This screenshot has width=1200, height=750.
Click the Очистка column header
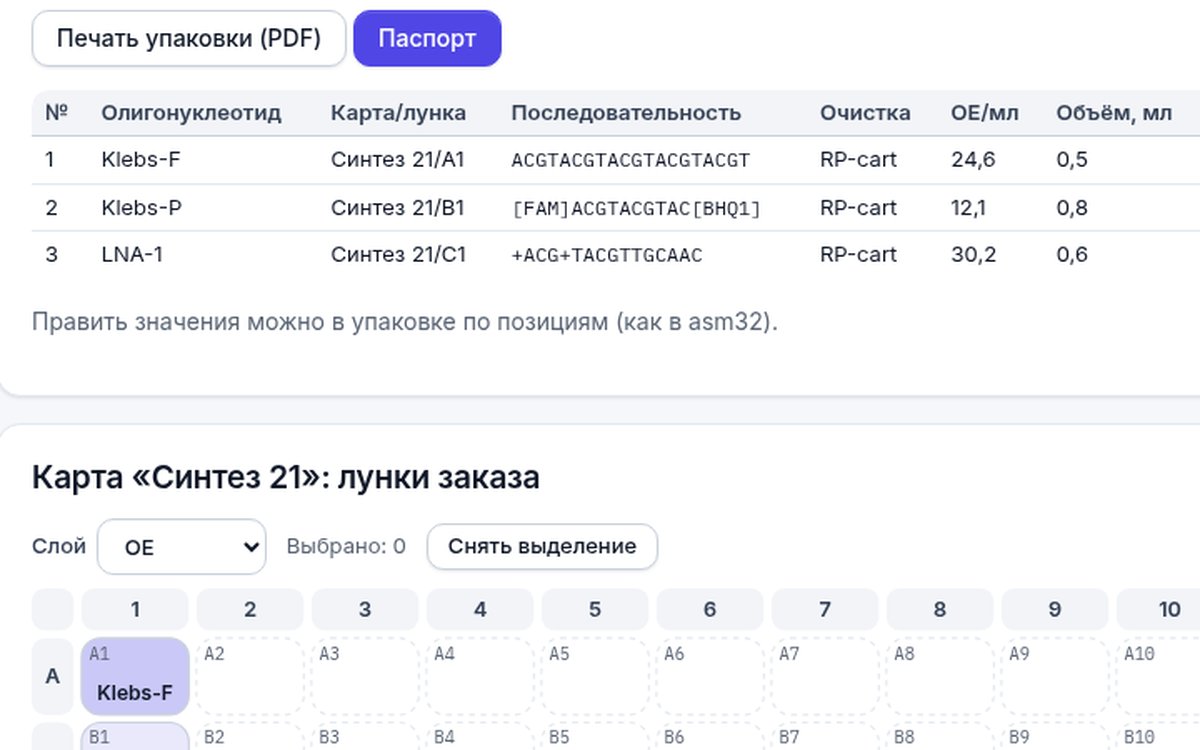(x=865, y=113)
